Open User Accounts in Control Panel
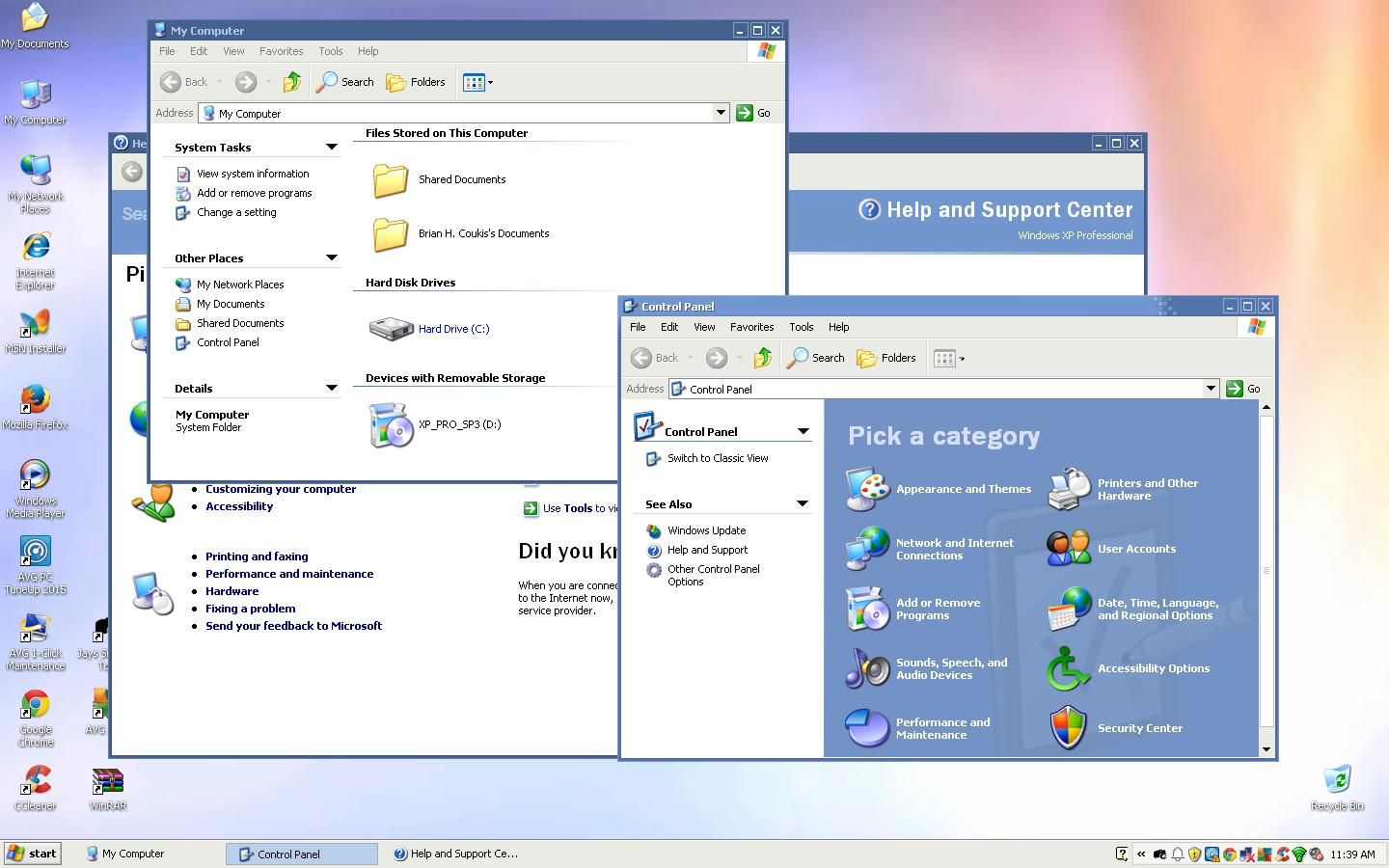The image size is (1389, 868). 1136,549
